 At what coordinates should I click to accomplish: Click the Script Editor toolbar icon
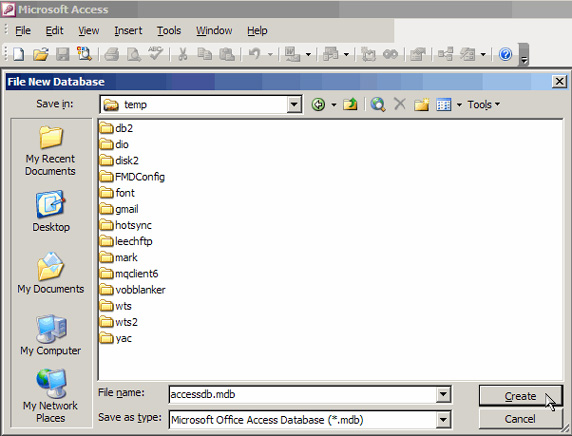coord(390,54)
